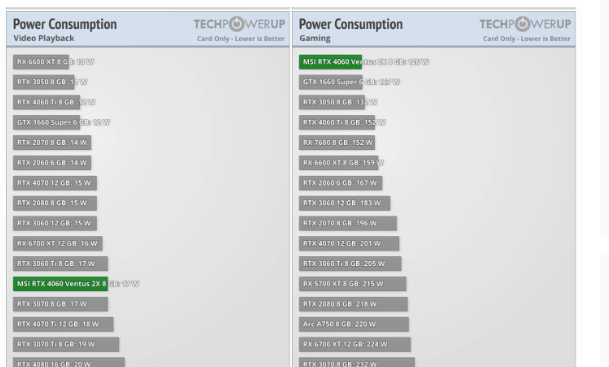Screen dimensions: 609x367
Task: Select green MSI RTX 4060 Ventus 126 W bar
Action: (330, 62)
